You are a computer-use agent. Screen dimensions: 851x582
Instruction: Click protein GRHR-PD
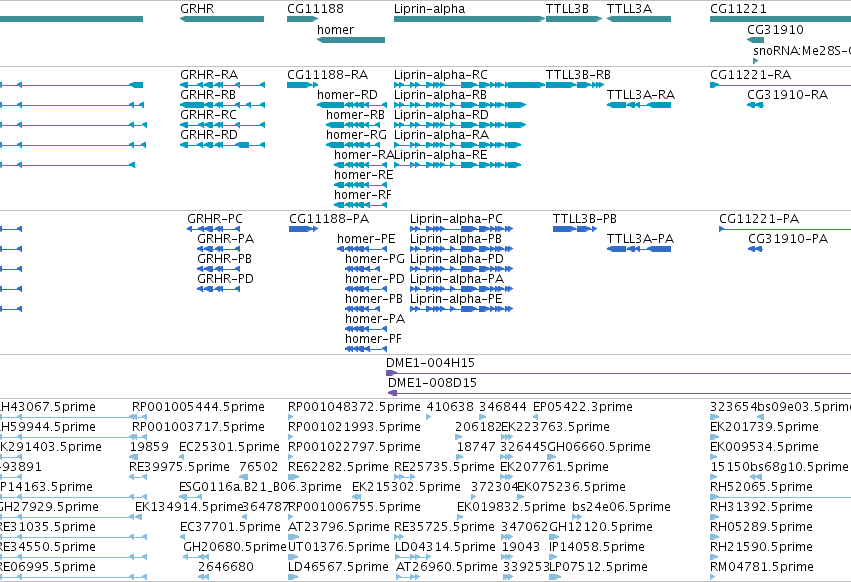[219, 289]
